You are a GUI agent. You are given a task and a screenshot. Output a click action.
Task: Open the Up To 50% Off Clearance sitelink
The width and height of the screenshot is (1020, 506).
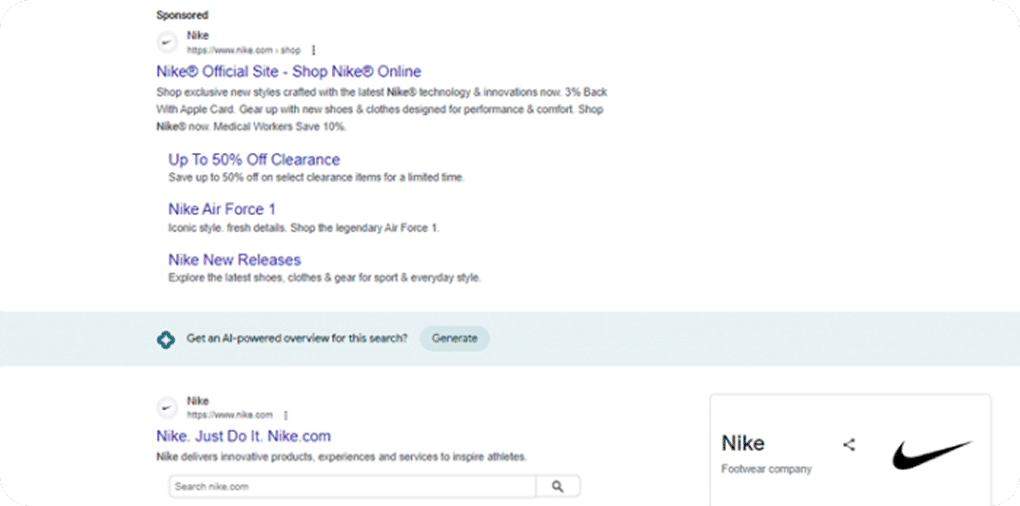coord(254,159)
